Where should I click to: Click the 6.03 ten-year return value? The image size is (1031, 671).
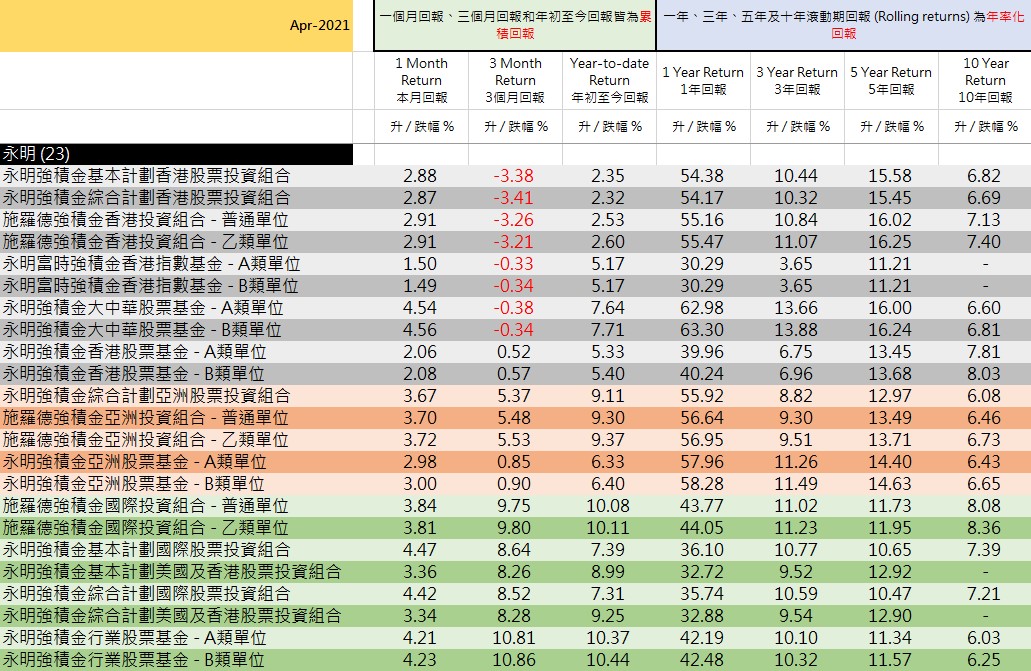tap(984, 638)
